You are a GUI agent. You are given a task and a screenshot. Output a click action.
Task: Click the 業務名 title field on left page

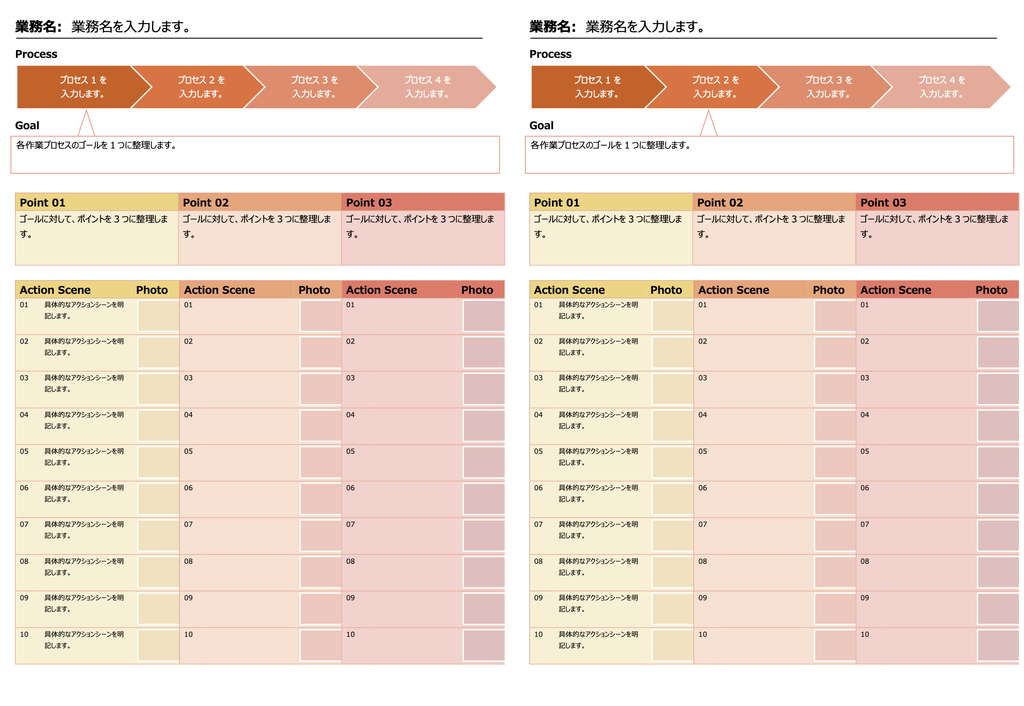pyautogui.click(x=248, y=27)
